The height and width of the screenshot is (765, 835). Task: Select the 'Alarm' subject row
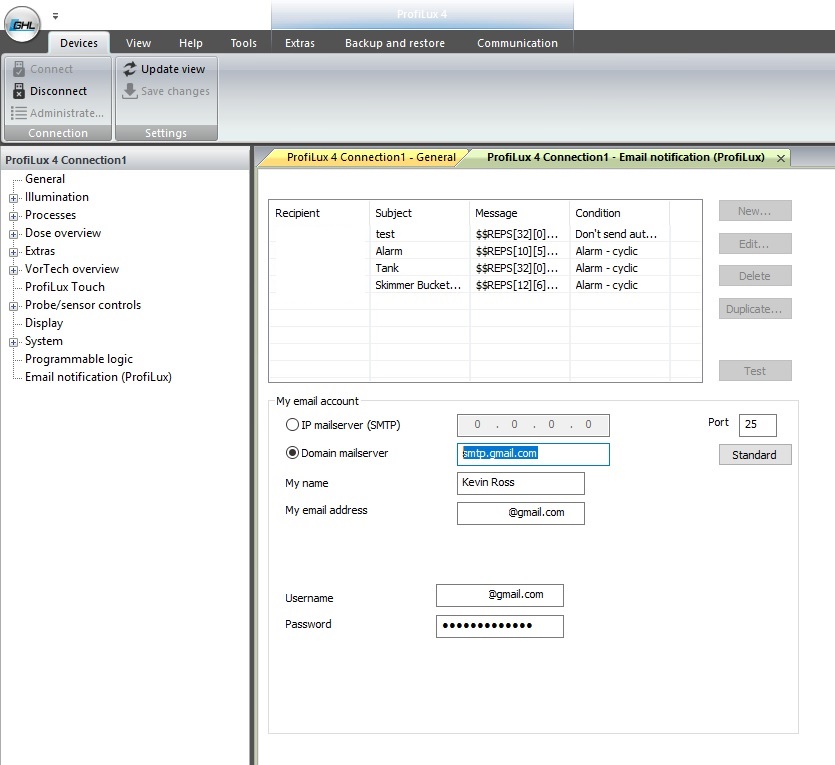389,251
